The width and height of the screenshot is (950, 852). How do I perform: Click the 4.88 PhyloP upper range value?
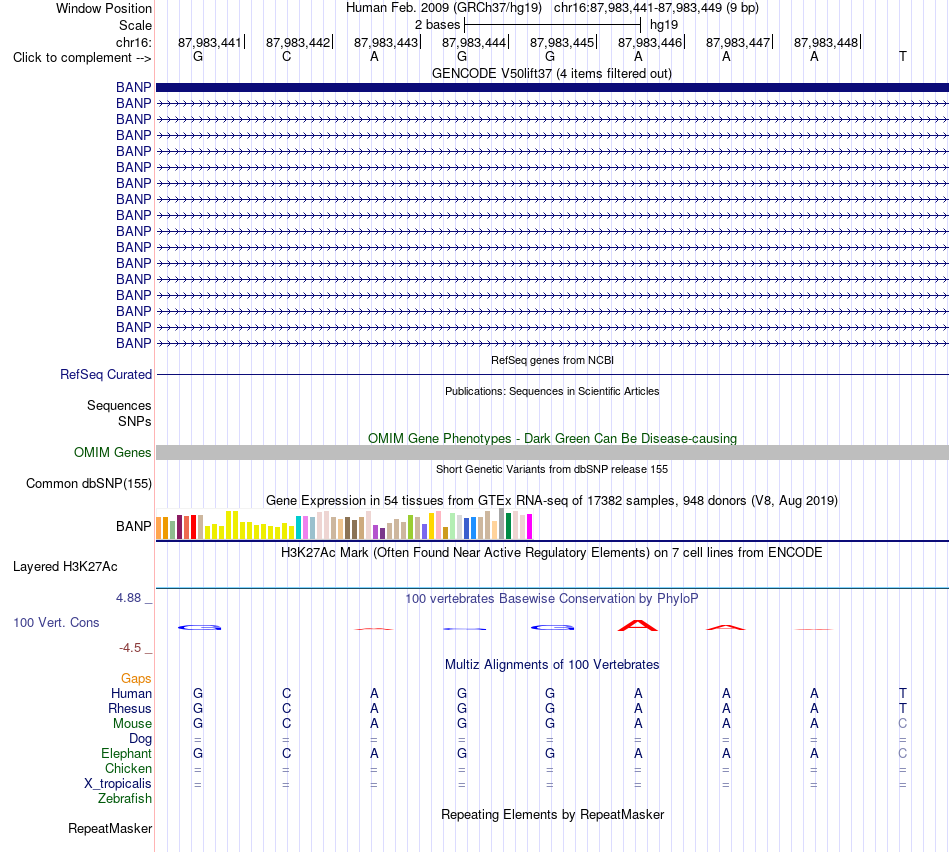(128, 597)
